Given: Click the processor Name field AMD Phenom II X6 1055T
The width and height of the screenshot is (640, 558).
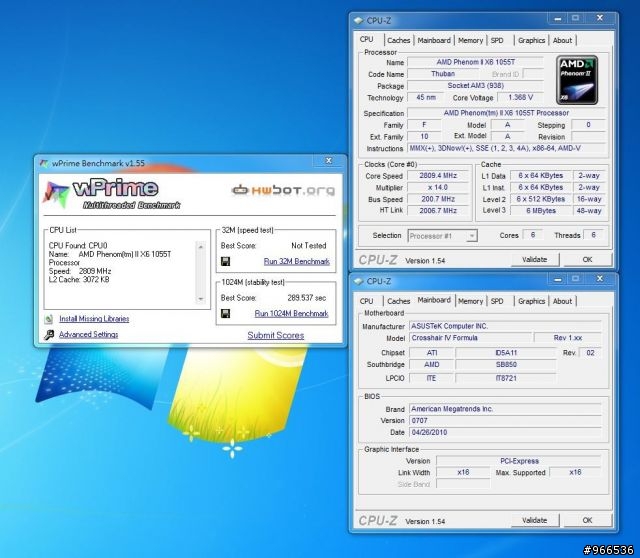Looking at the screenshot, I should 476,62.
